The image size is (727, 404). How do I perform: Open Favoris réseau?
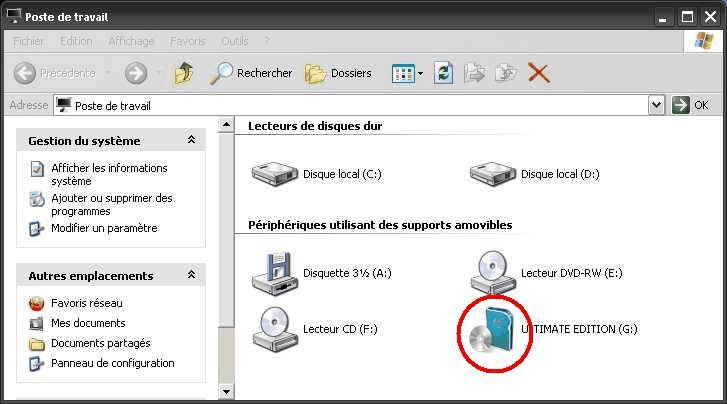click(87, 303)
